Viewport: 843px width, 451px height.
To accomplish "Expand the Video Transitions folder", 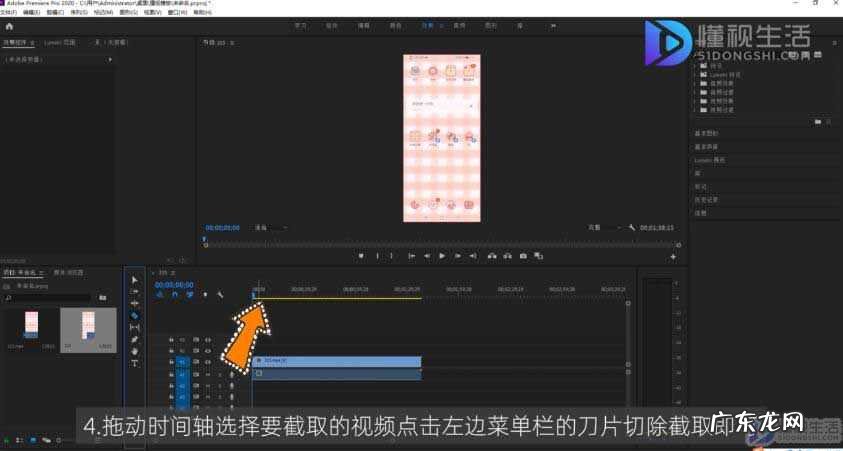I will [696, 110].
